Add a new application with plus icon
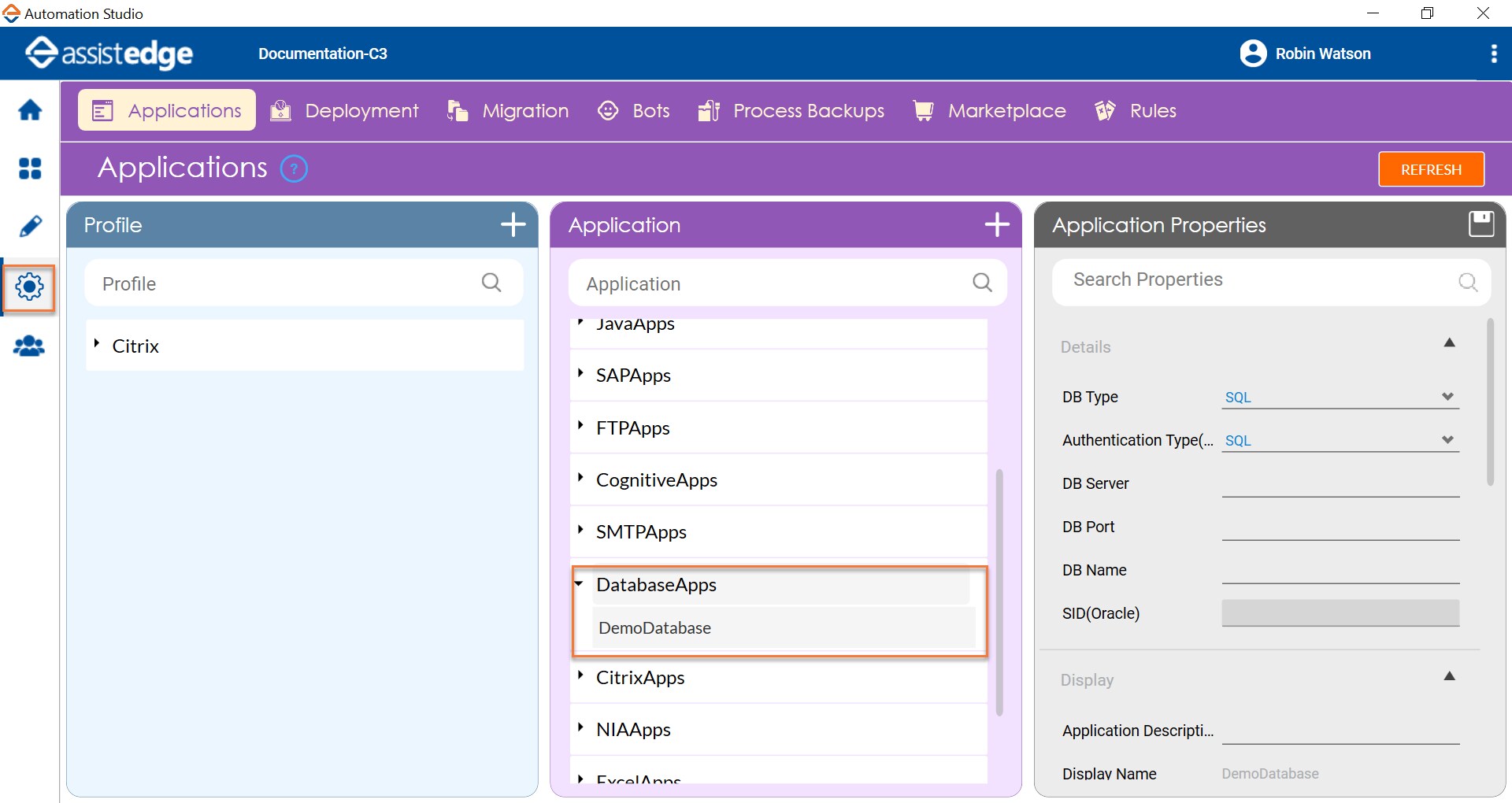Image resolution: width=1512 pixels, height=803 pixels. point(997,225)
